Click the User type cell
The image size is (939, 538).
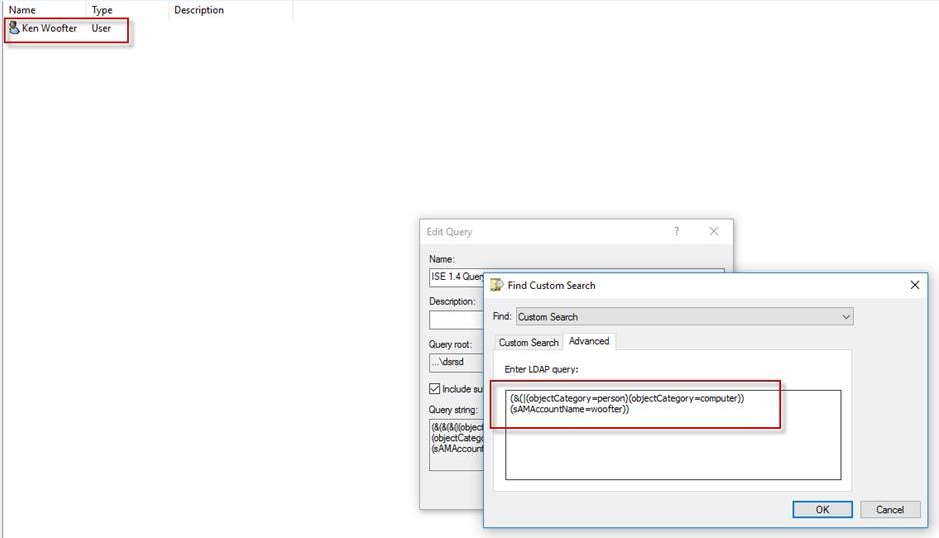click(101, 28)
